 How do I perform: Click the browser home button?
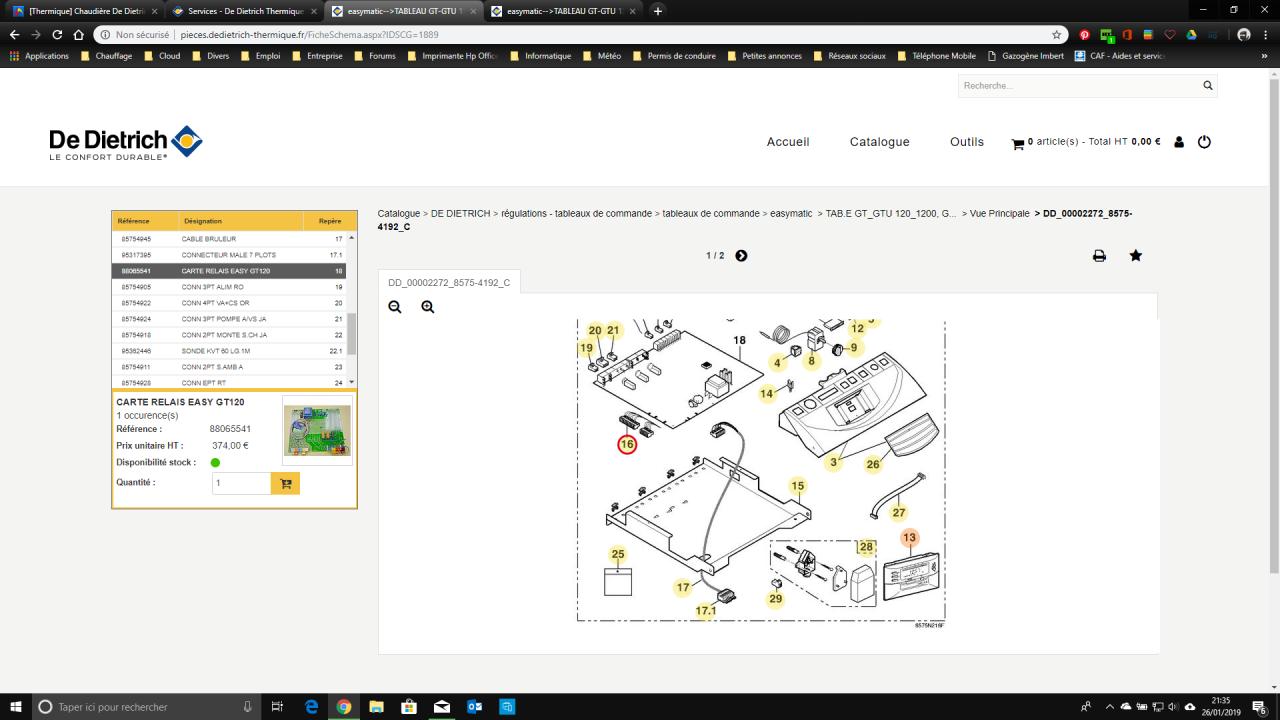click(x=79, y=34)
